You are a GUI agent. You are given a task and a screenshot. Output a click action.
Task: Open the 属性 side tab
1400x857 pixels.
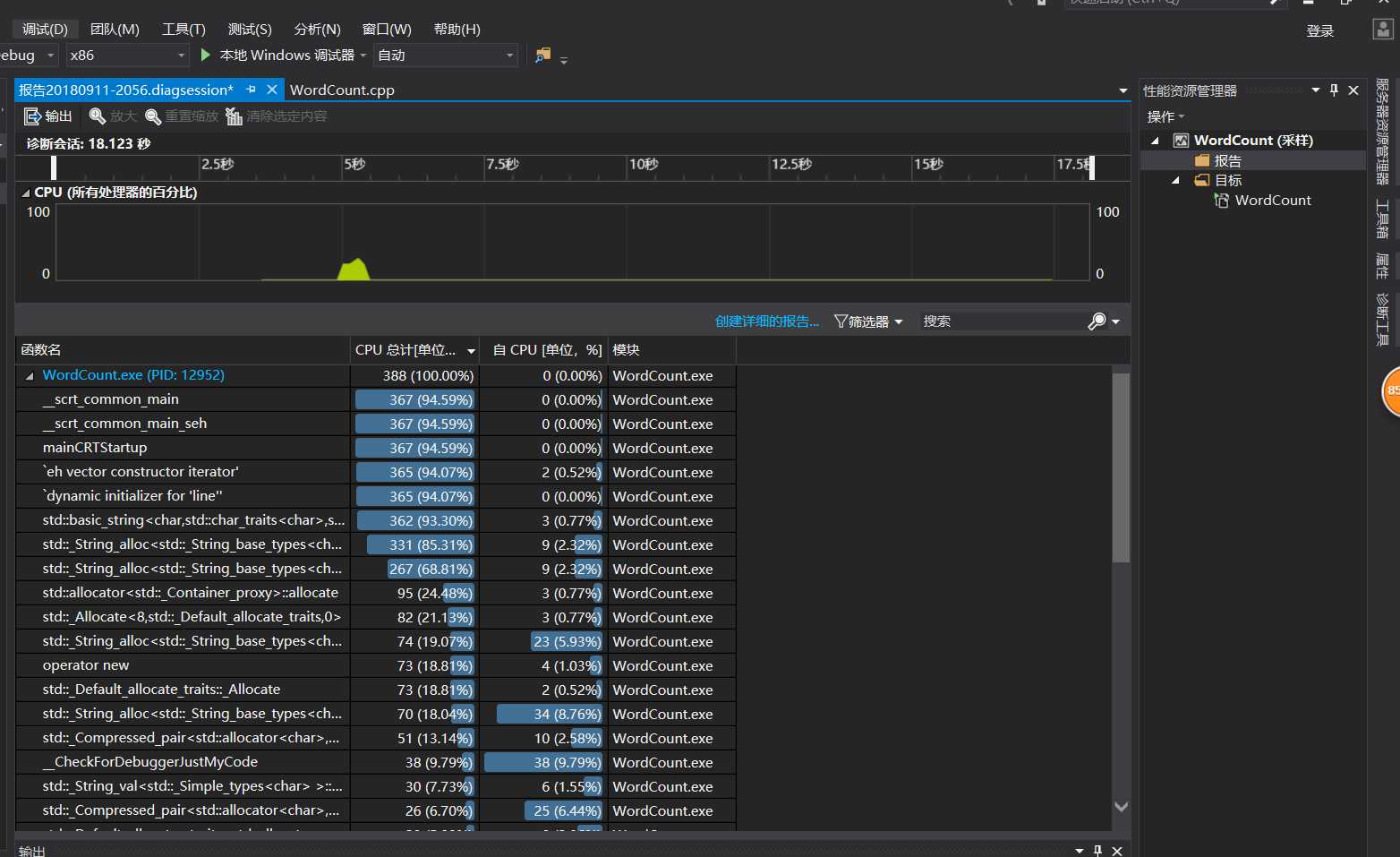click(x=1383, y=266)
